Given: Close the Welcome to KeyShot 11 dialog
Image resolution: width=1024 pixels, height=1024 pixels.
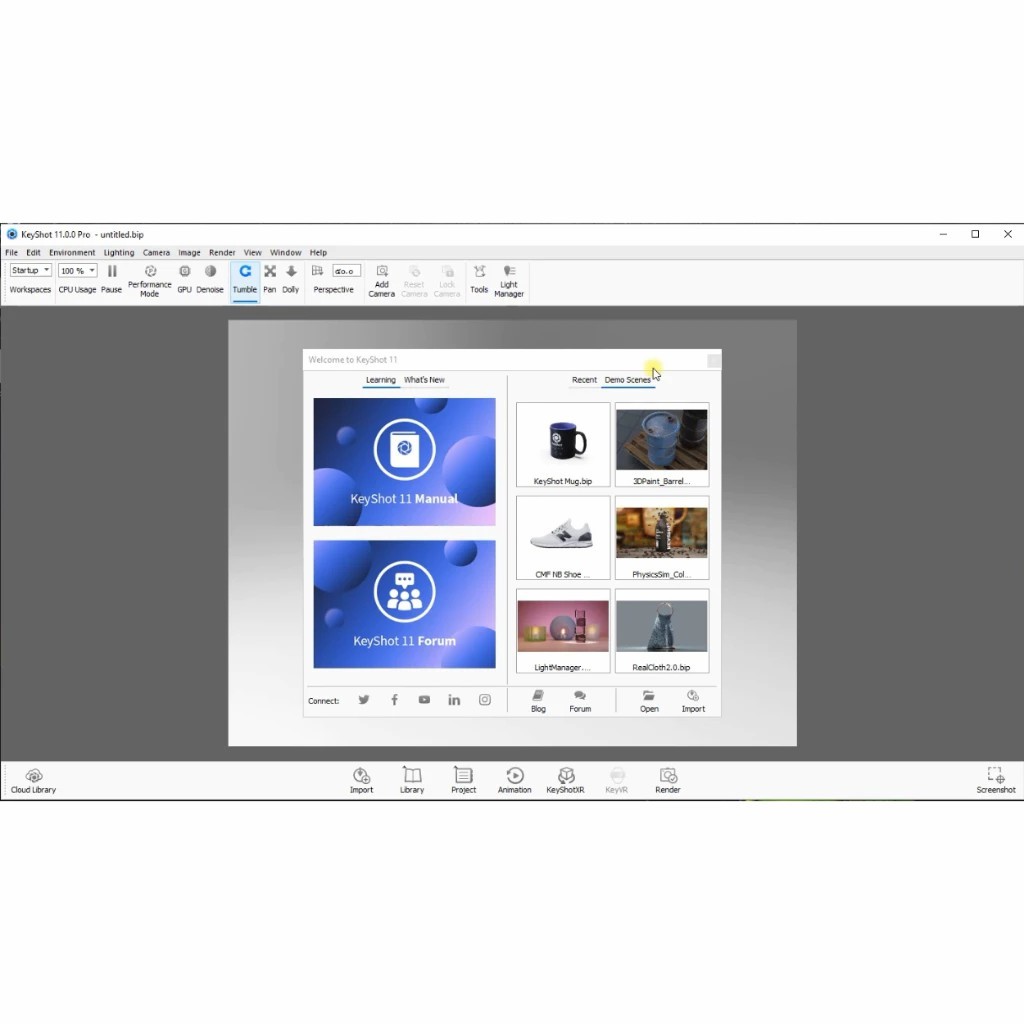Looking at the screenshot, I should (x=714, y=360).
